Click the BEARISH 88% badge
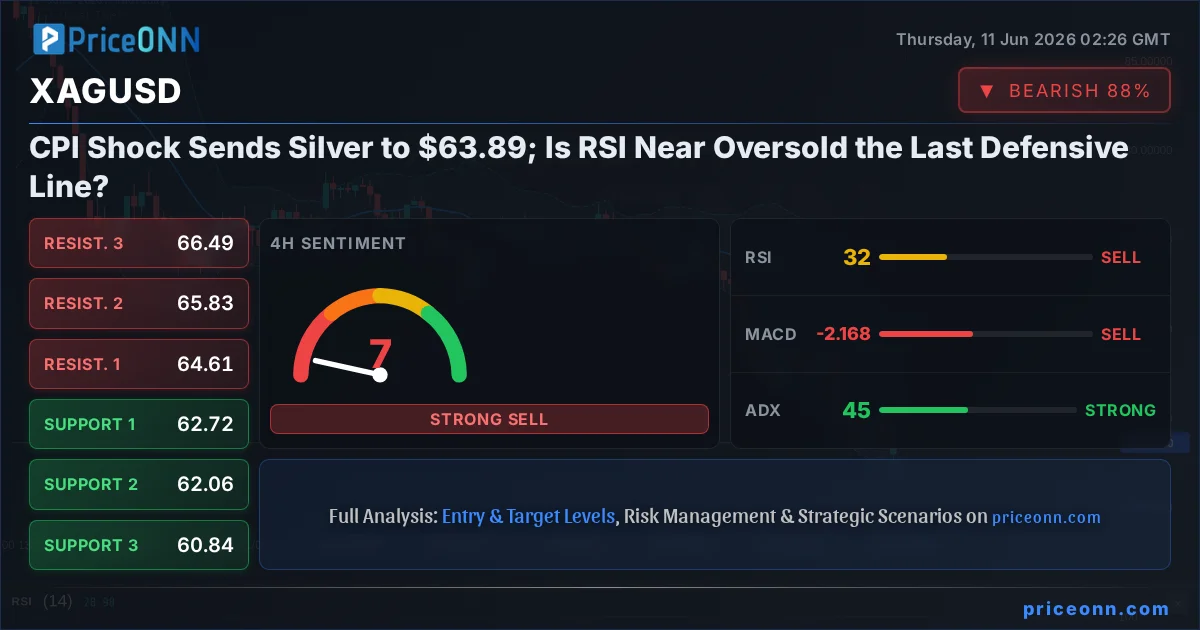Screen dimensions: 1200x630 [x=1064, y=91]
